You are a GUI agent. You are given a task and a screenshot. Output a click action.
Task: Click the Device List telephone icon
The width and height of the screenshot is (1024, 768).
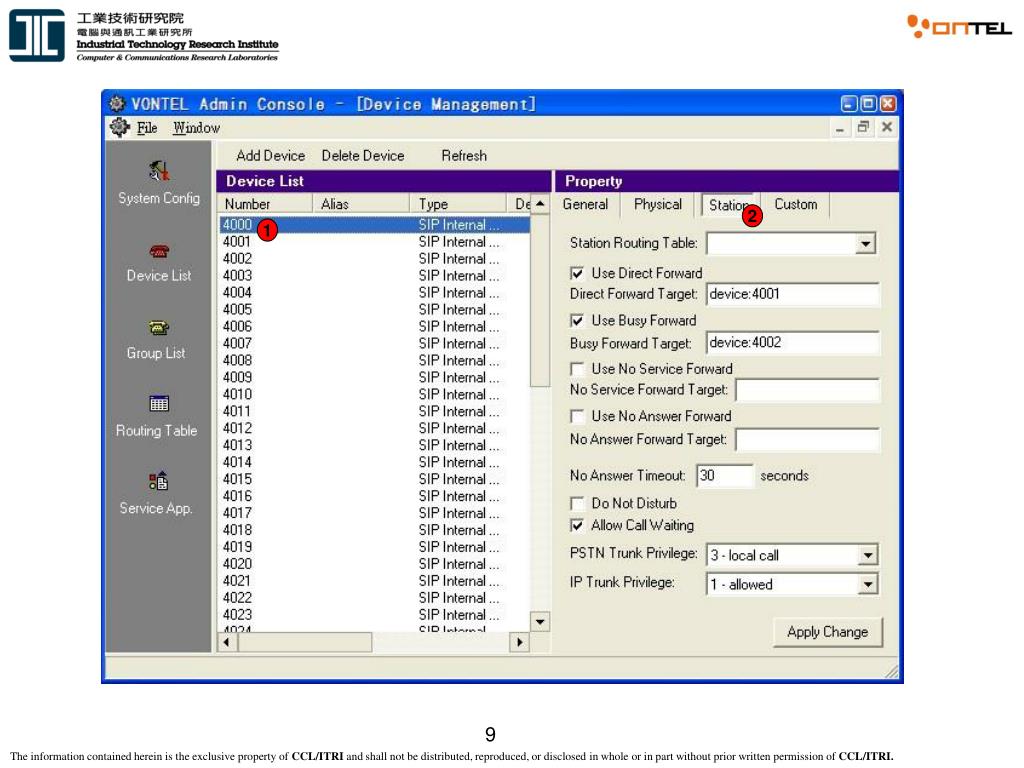point(159,251)
